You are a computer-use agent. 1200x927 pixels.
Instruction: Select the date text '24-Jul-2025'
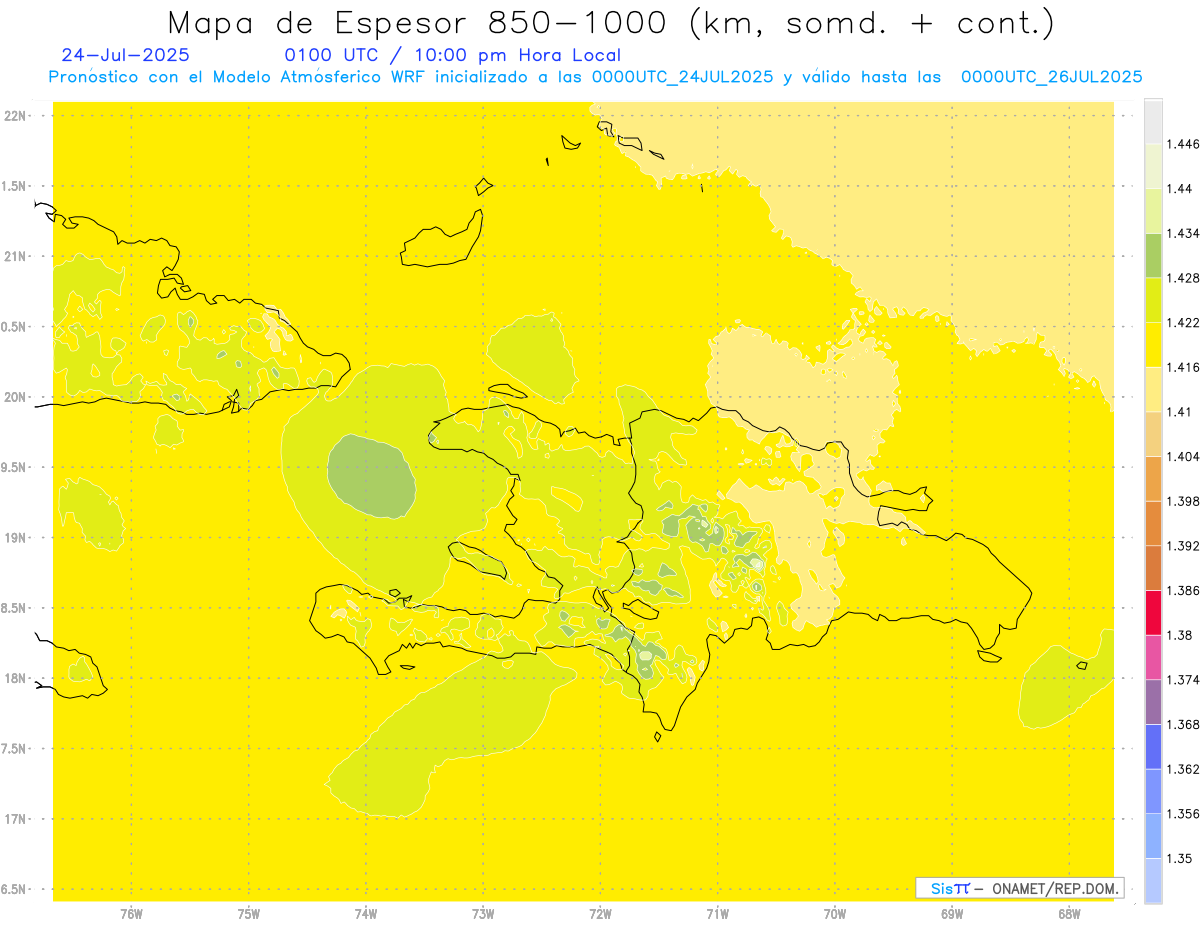pos(125,55)
